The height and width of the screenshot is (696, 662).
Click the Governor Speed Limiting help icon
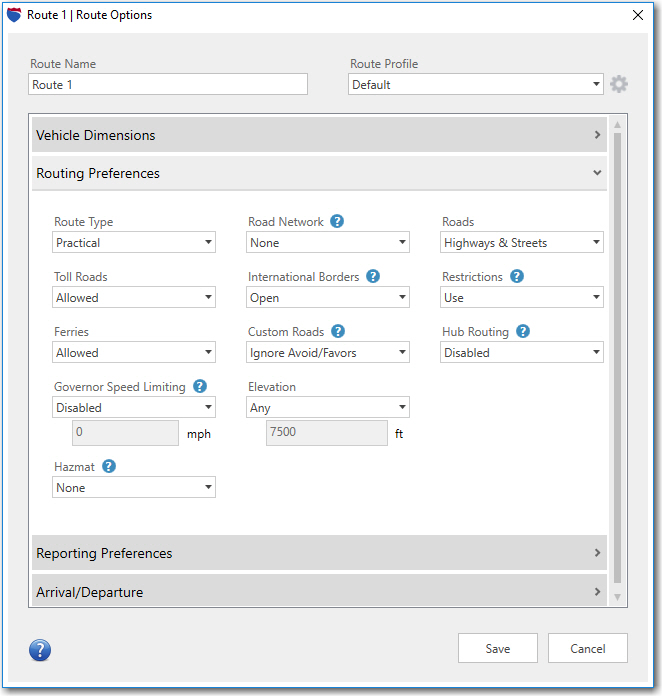pos(200,386)
